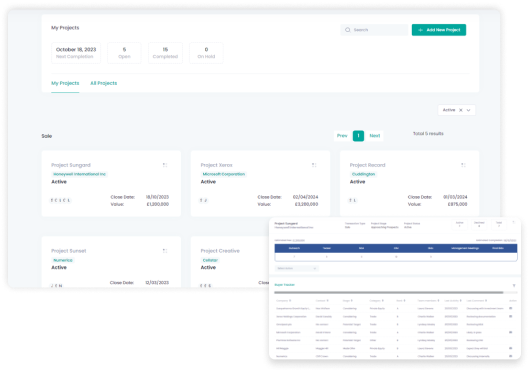Image resolution: width=529 pixels, height=372 pixels.
Task: Click Total 5 results text
Action: (x=428, y=134)
